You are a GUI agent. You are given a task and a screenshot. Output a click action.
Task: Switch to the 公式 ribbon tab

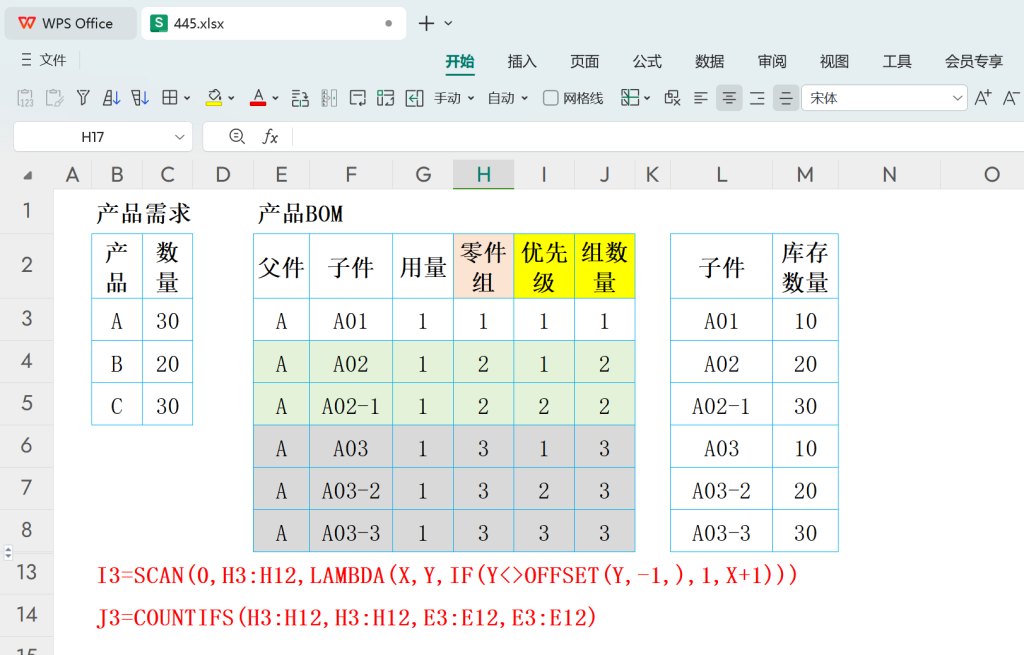647,61
